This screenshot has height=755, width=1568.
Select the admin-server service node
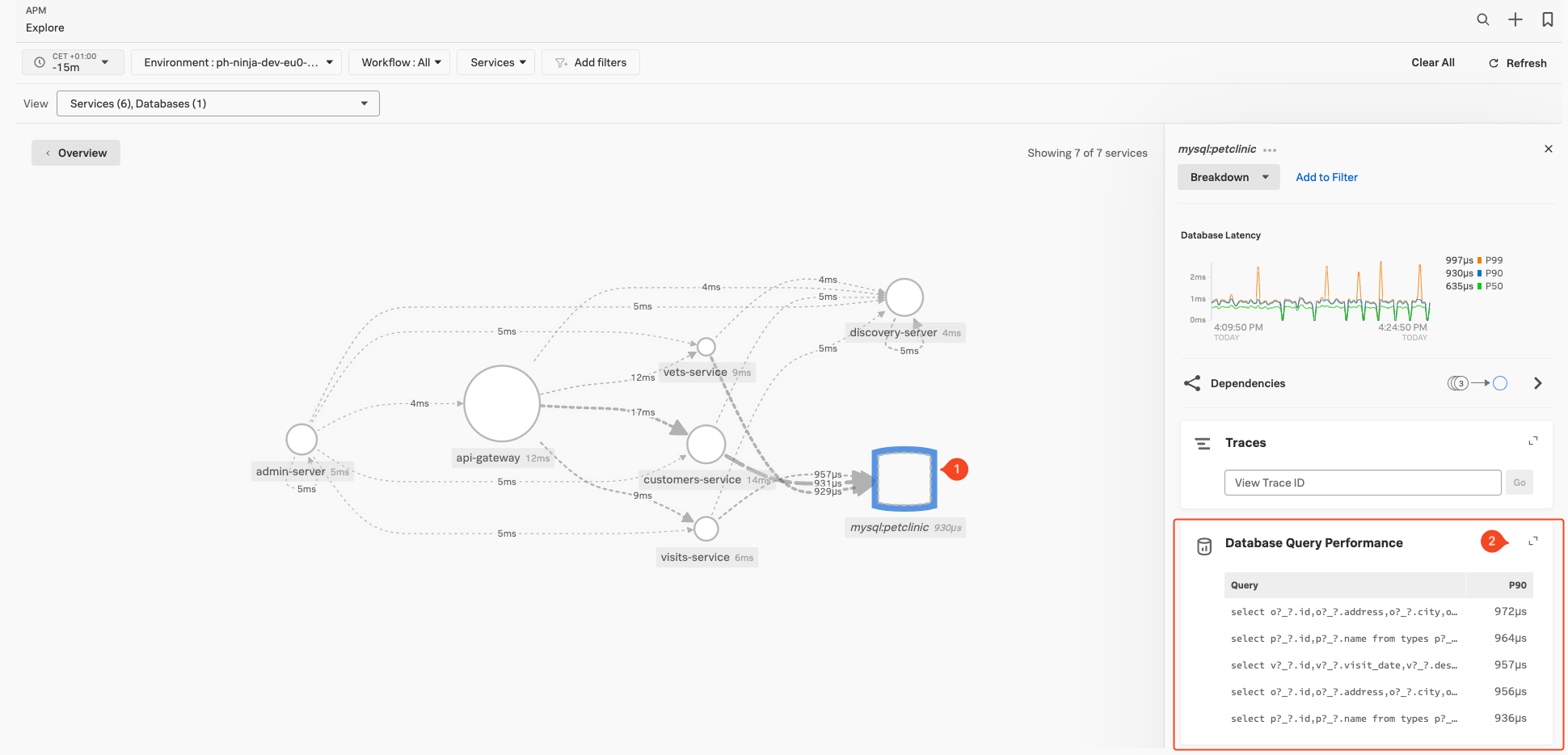click(x=301, y=440)
